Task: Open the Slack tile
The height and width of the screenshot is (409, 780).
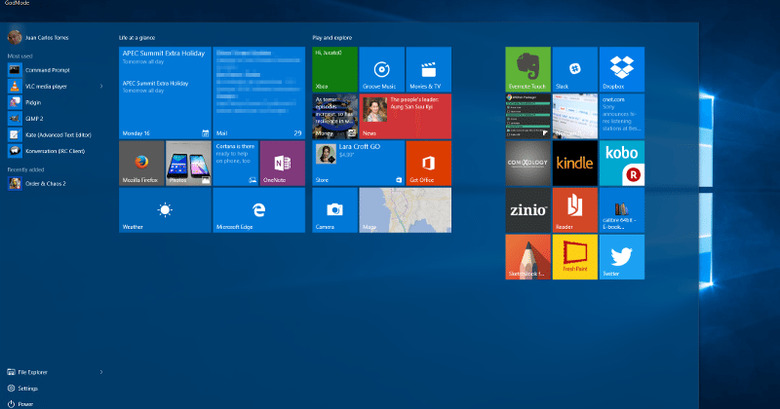Action: pos(575,69)
